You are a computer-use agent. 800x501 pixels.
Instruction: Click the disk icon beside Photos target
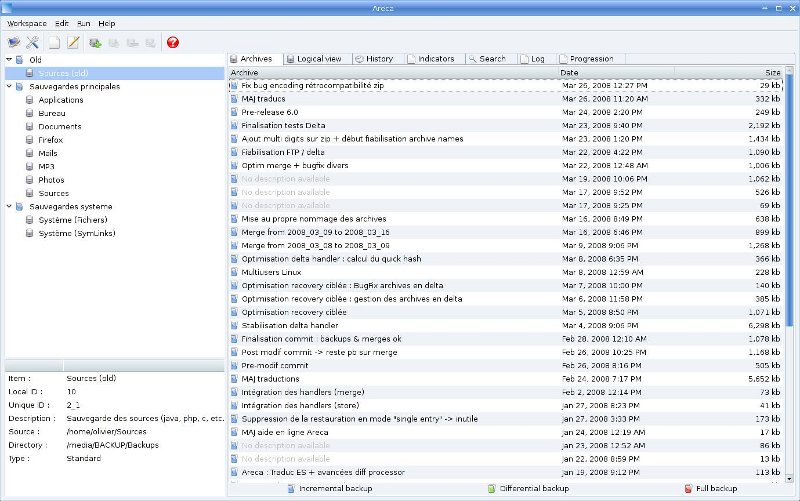30,180
